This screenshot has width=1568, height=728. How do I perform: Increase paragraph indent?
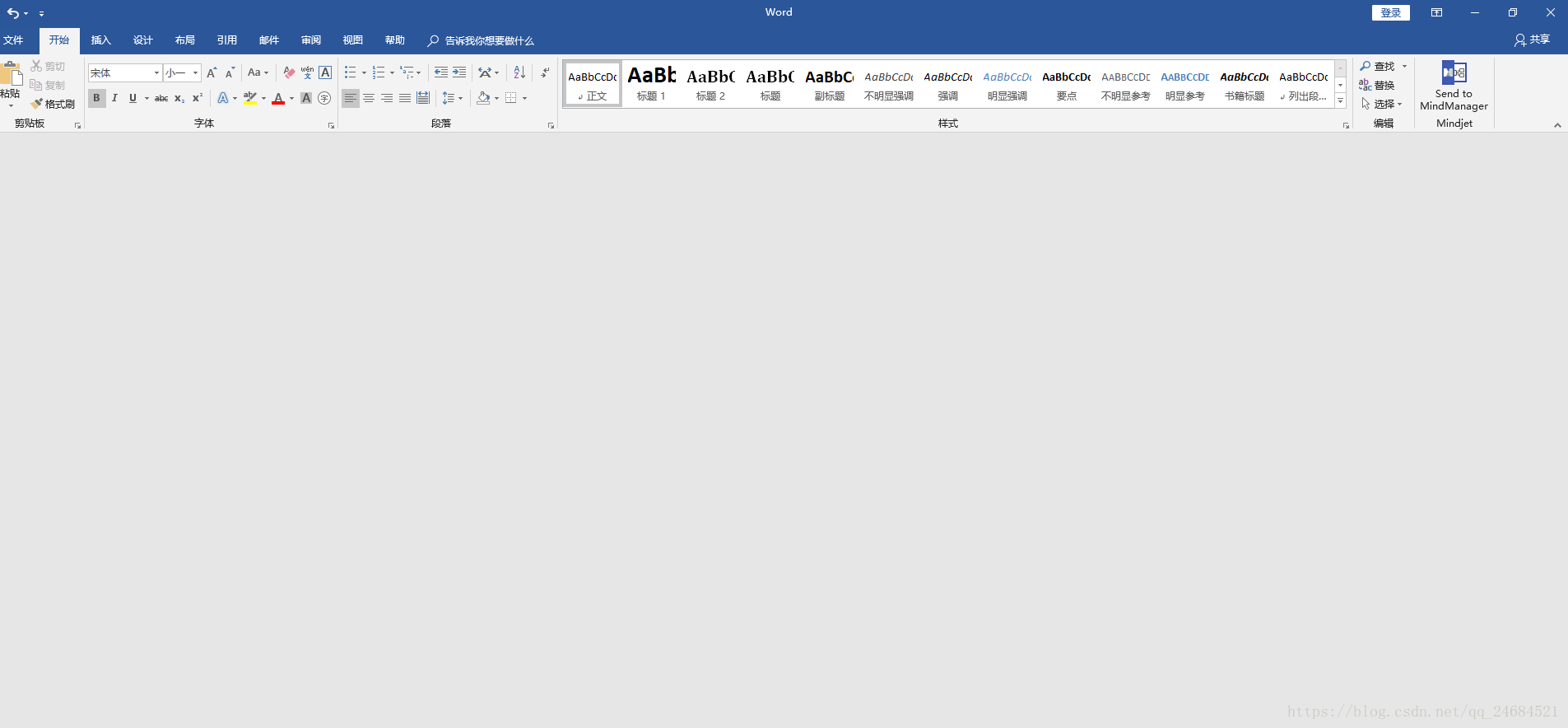[459, 72]
